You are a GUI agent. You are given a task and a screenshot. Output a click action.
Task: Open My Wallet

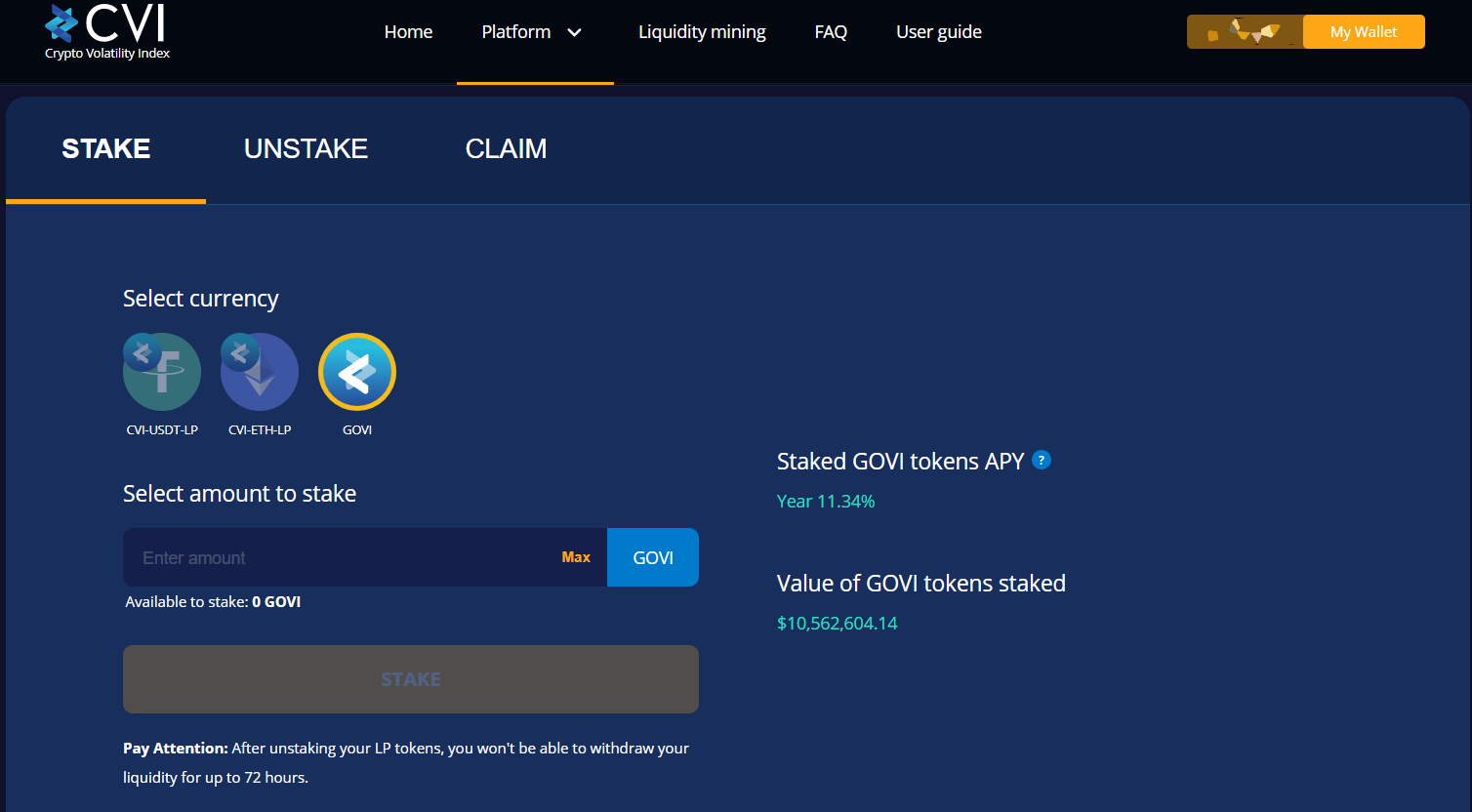[x=1364, y=31]
